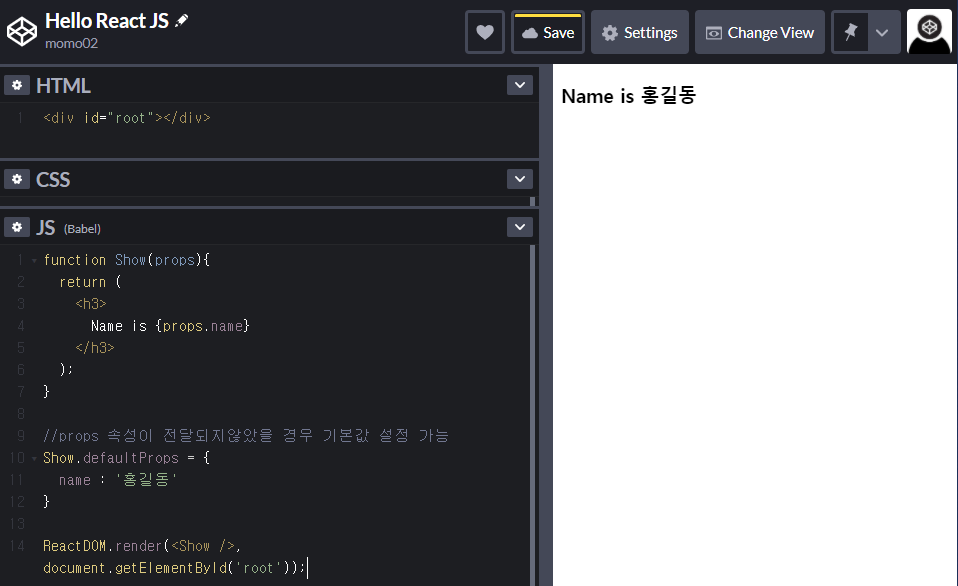Click the name : '홍길동' line
This screenshot has height=586, width=958.
click(118, 480)
